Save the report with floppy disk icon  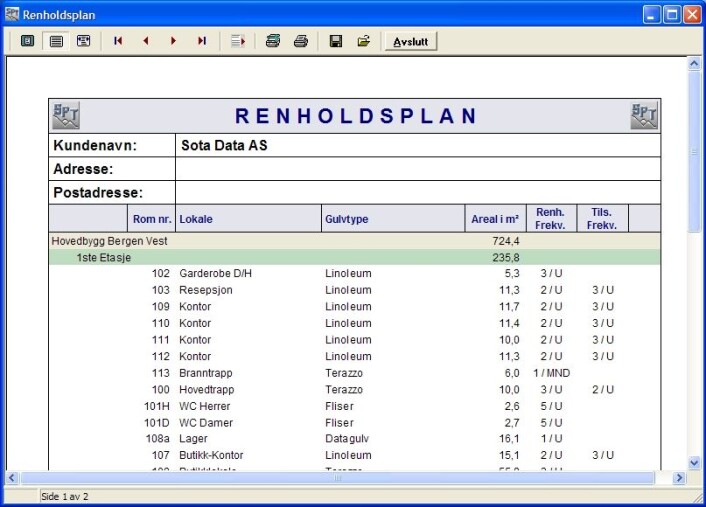click(336, 41)
